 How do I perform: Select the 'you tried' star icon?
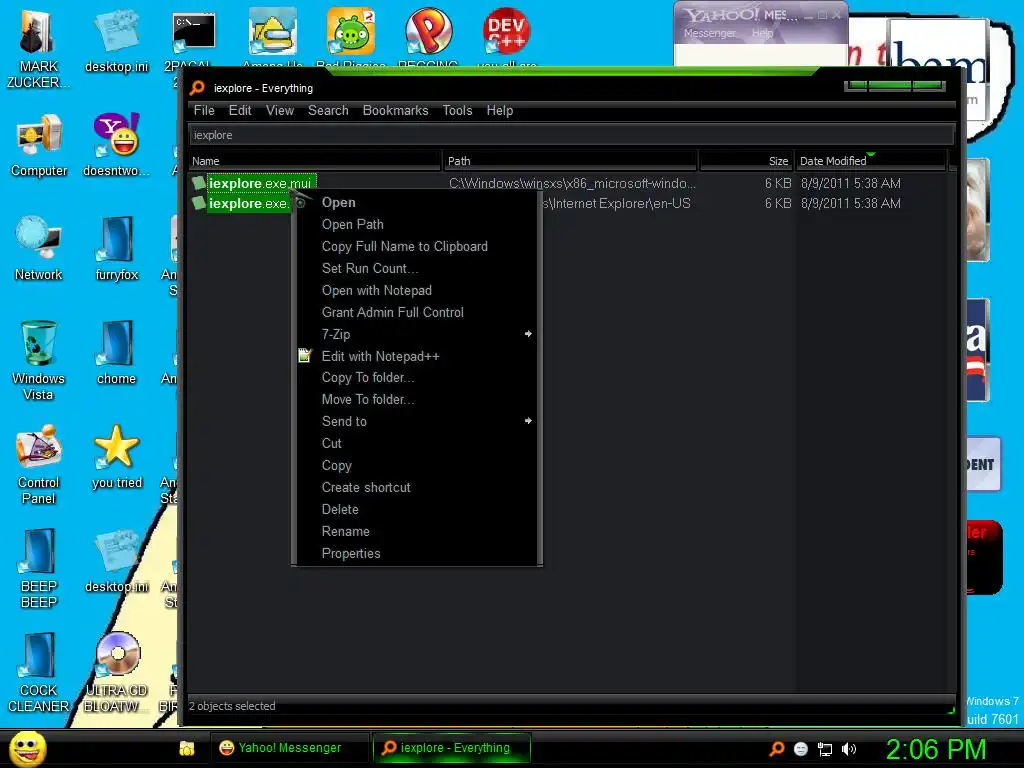116,447
